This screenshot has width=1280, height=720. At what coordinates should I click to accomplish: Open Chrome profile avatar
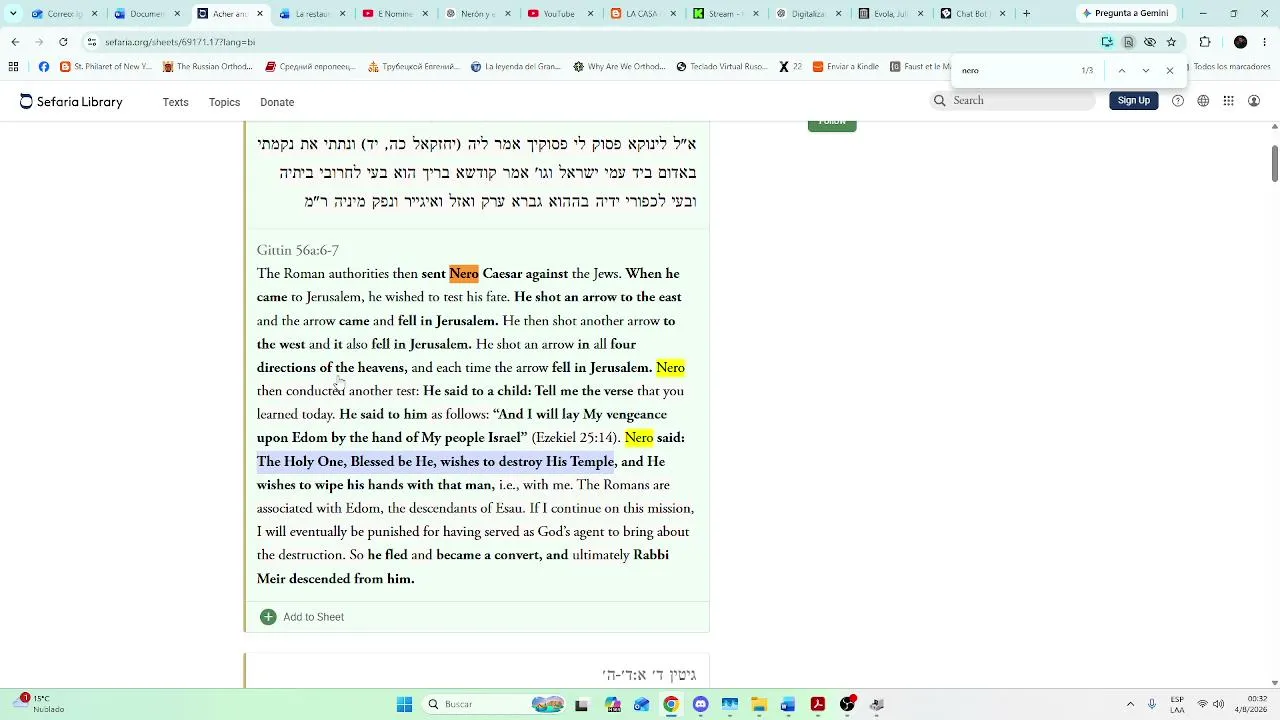pyautogui.click(x=1240, y=42)
